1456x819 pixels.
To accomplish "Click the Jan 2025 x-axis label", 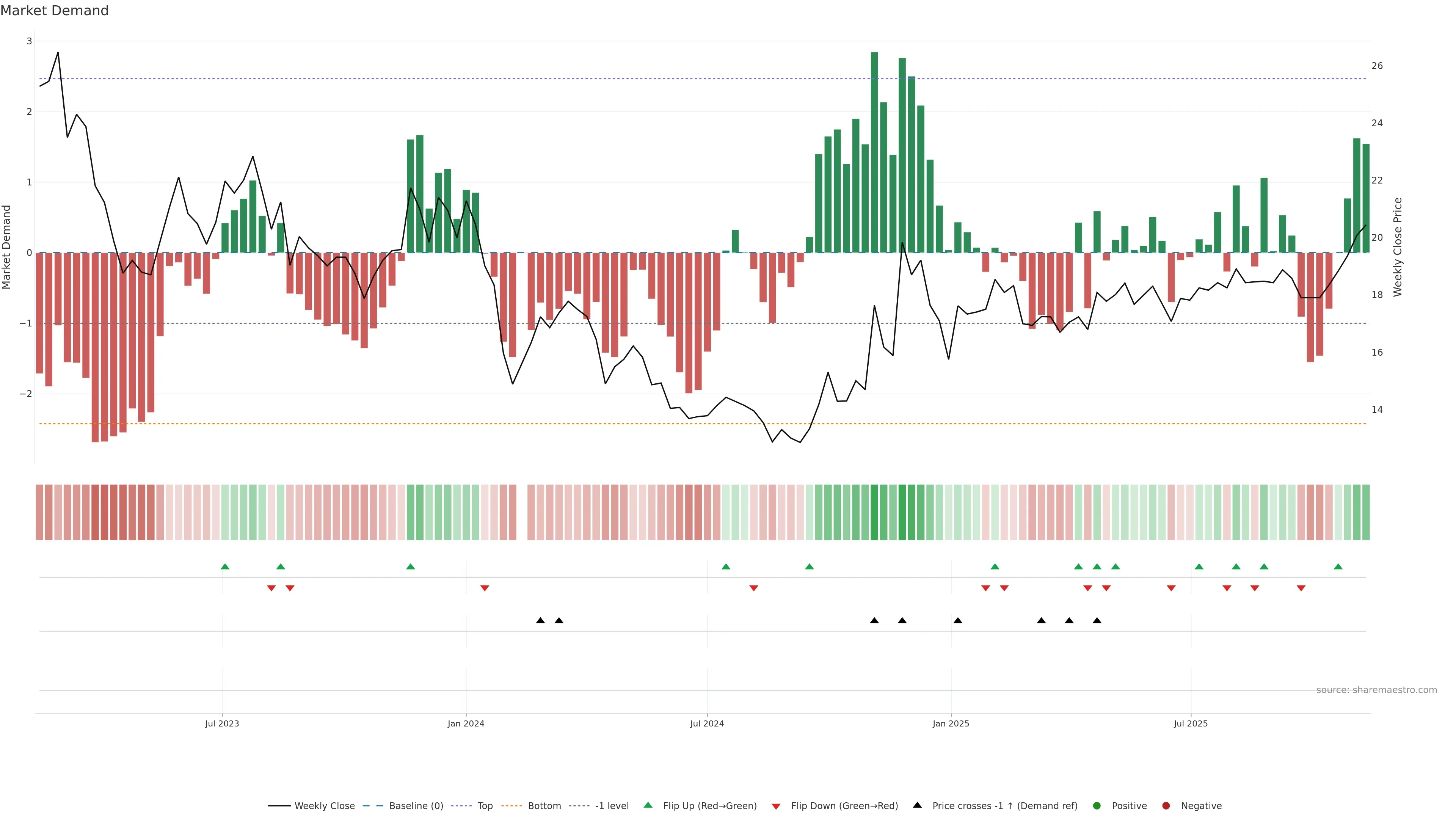I will 951,723.
